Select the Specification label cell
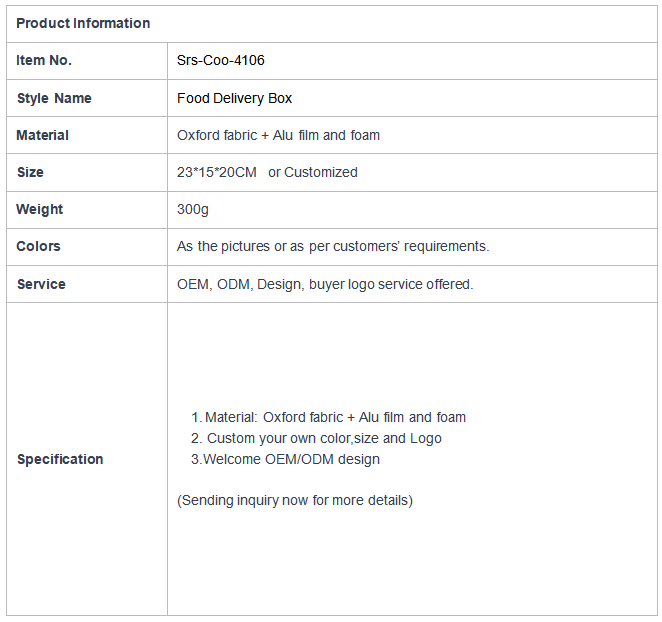 click(87, 459)
